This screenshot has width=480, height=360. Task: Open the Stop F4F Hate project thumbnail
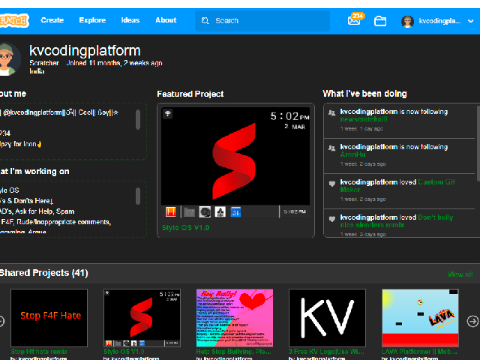pyautogui.click(x=49, y=318)
